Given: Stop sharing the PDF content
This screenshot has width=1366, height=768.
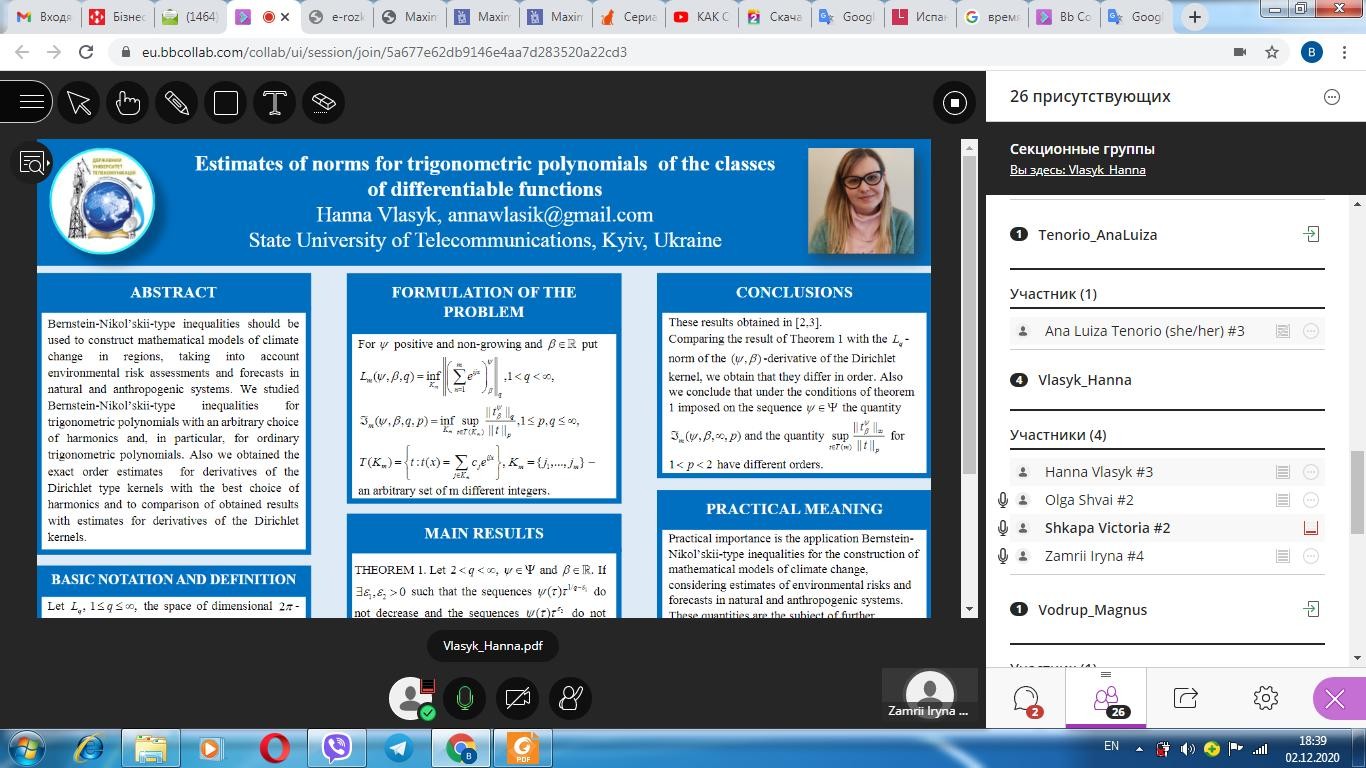Looking at the screenshot, I should click(x=954, y=102).
